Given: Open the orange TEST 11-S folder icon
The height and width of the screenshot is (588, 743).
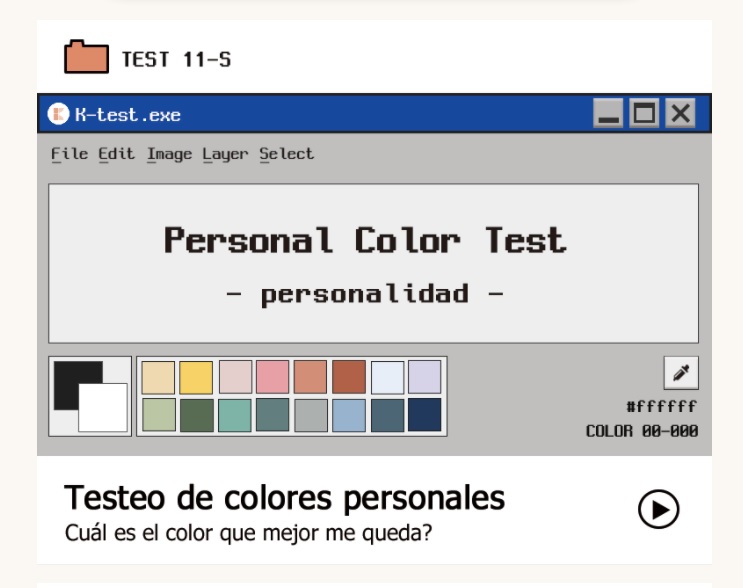Looking at the screenshot, I should pos(87,57).
